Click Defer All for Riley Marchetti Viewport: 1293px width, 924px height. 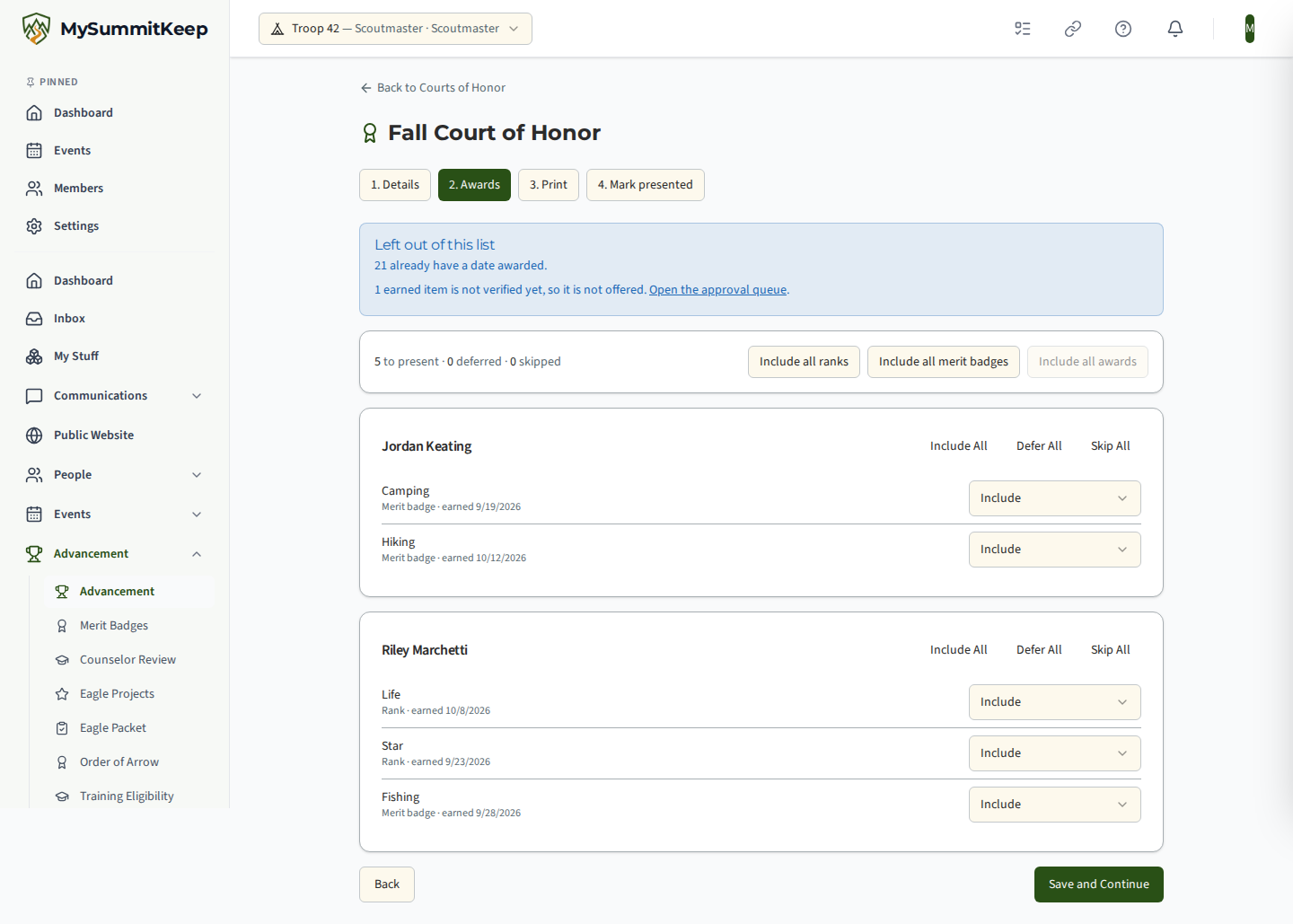tap(1039, 650)
